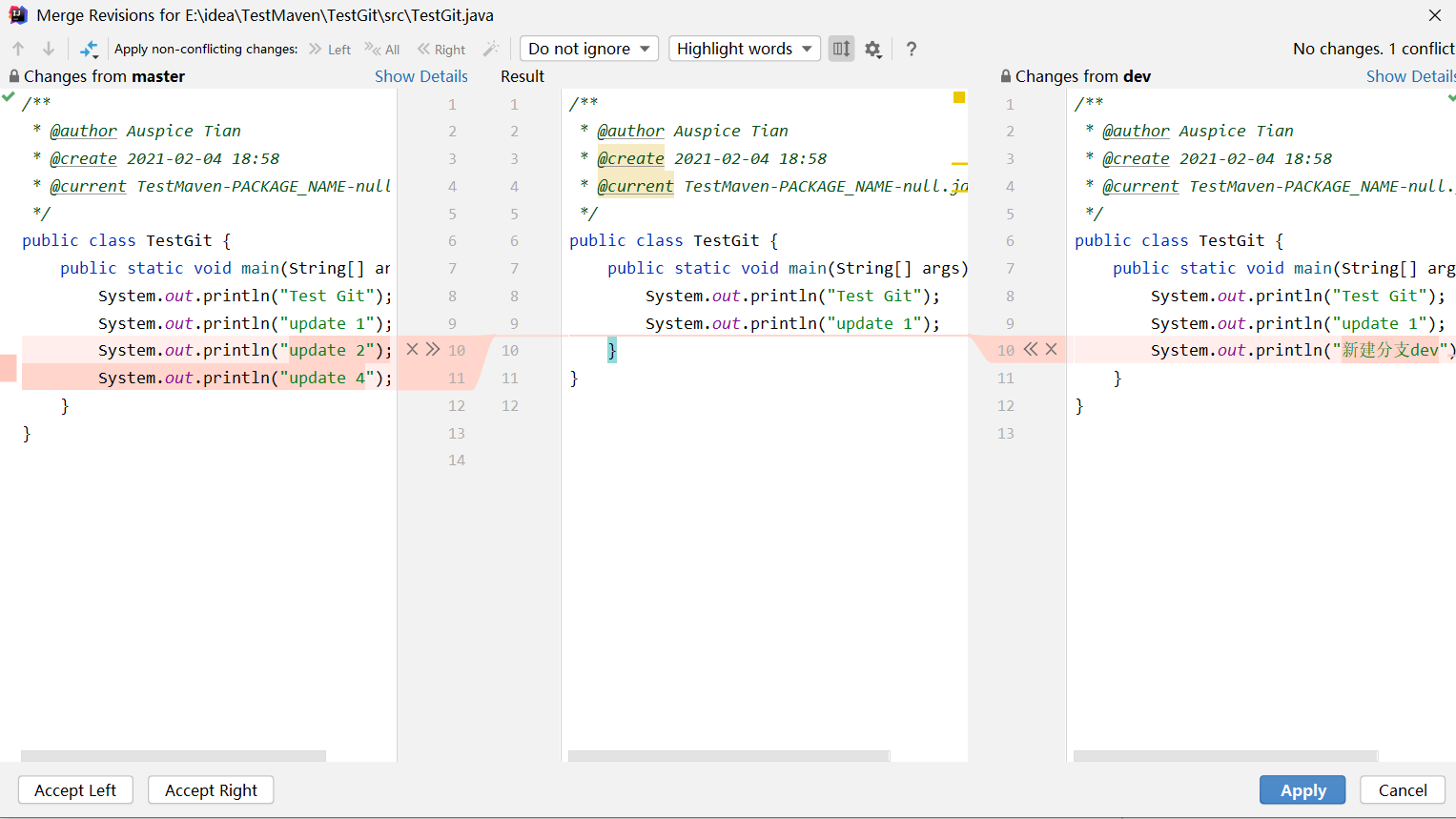
Task: Click the blue arrows icon before Apply non-conflicting changes
Action: (89, 49)
